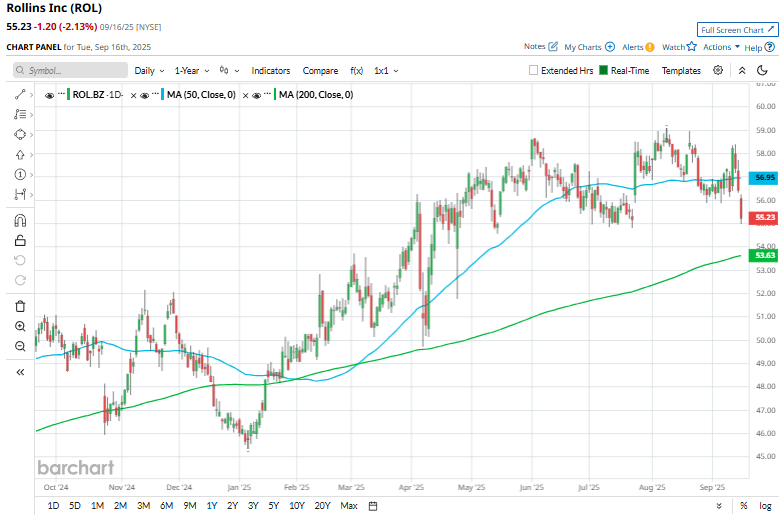Open the 1x1 grid layout dropdown

tap(387, 71)
